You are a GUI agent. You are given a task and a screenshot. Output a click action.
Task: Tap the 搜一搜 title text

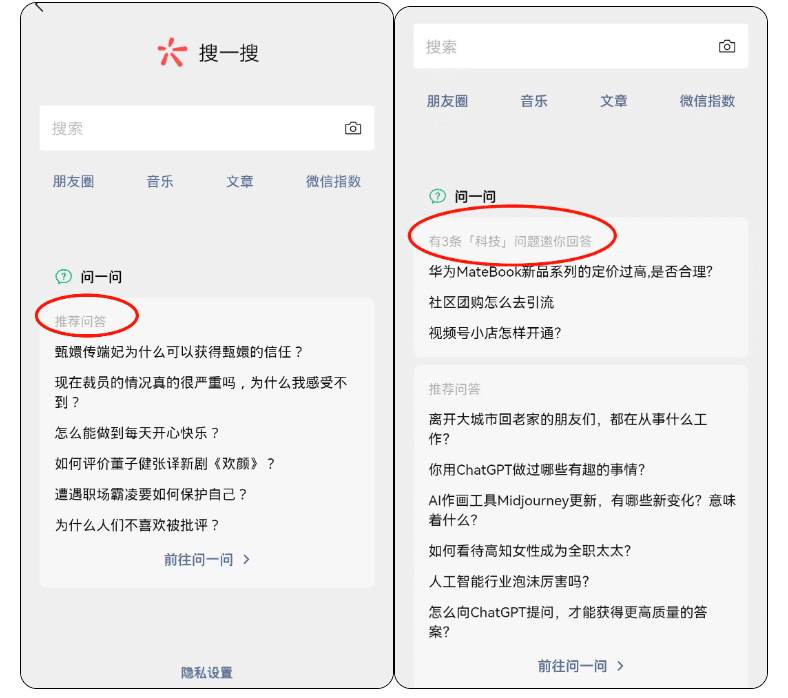[x=229, y=53]
